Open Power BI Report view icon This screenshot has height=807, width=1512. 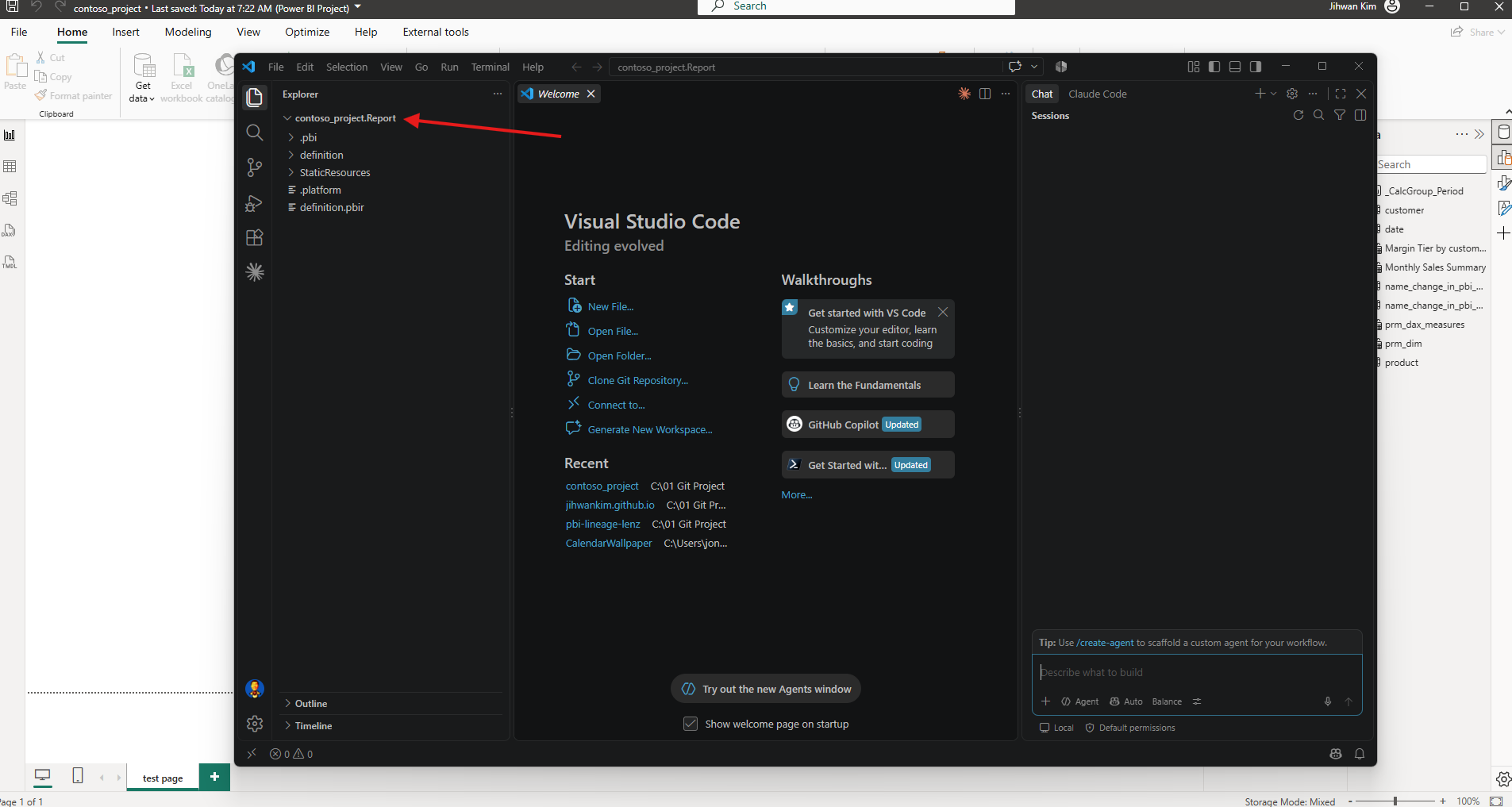[10, 135]
